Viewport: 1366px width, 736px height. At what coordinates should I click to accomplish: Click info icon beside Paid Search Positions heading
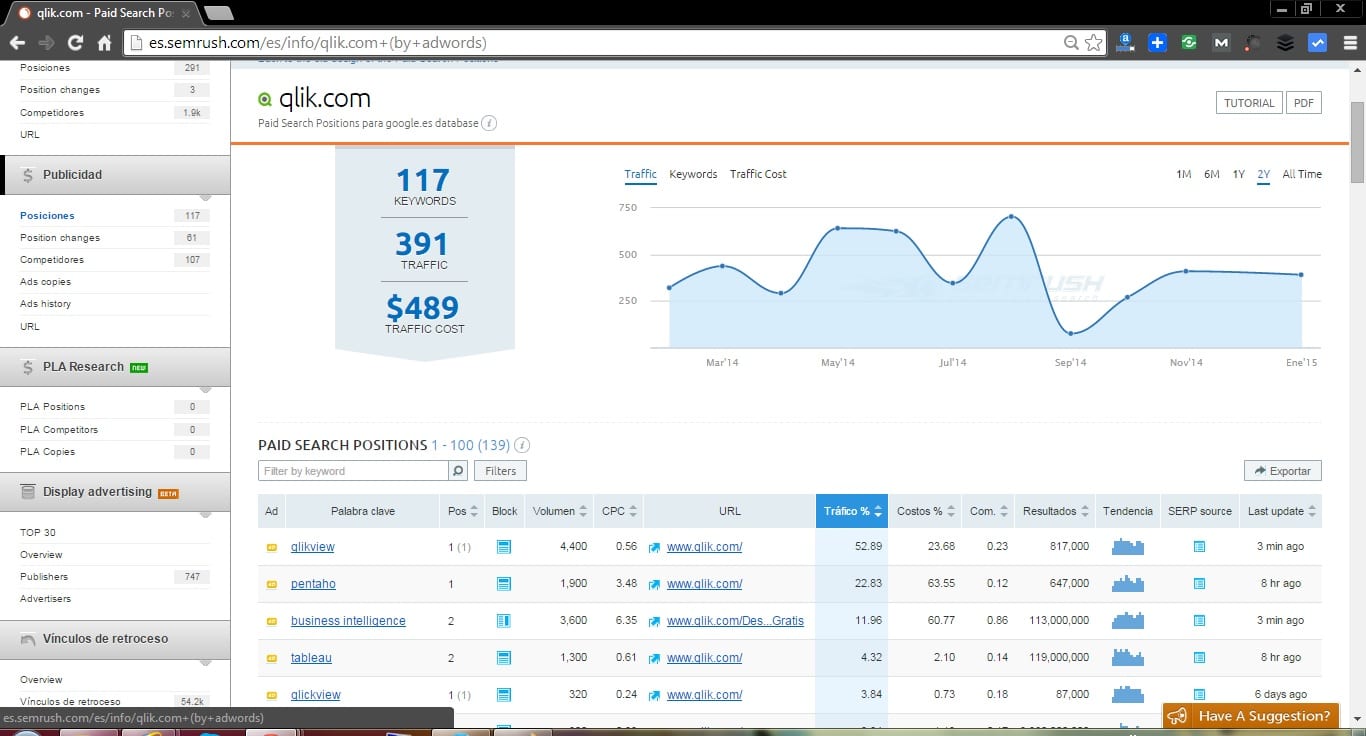(x=522, y=445)
